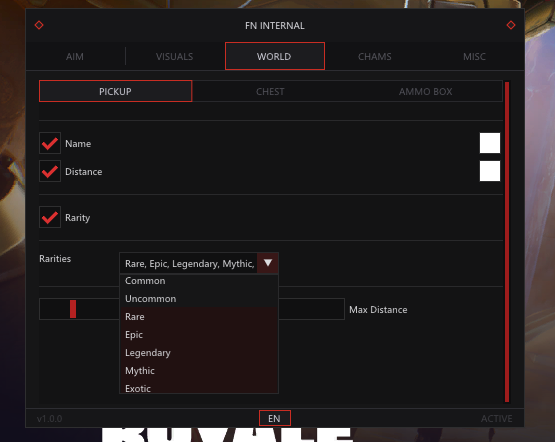Deselect Legendary in the rarities list
The image size is (555, 442).
[x=199, y=353]
